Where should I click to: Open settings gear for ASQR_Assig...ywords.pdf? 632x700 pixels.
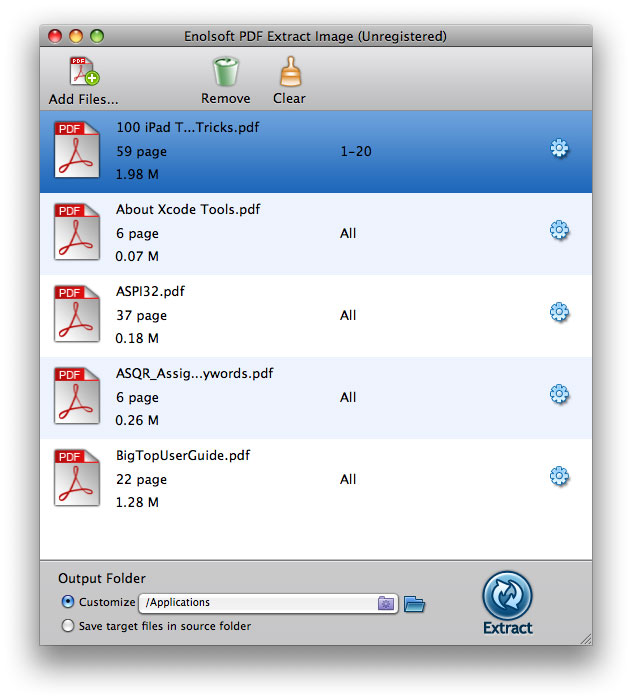click(559, 394)
